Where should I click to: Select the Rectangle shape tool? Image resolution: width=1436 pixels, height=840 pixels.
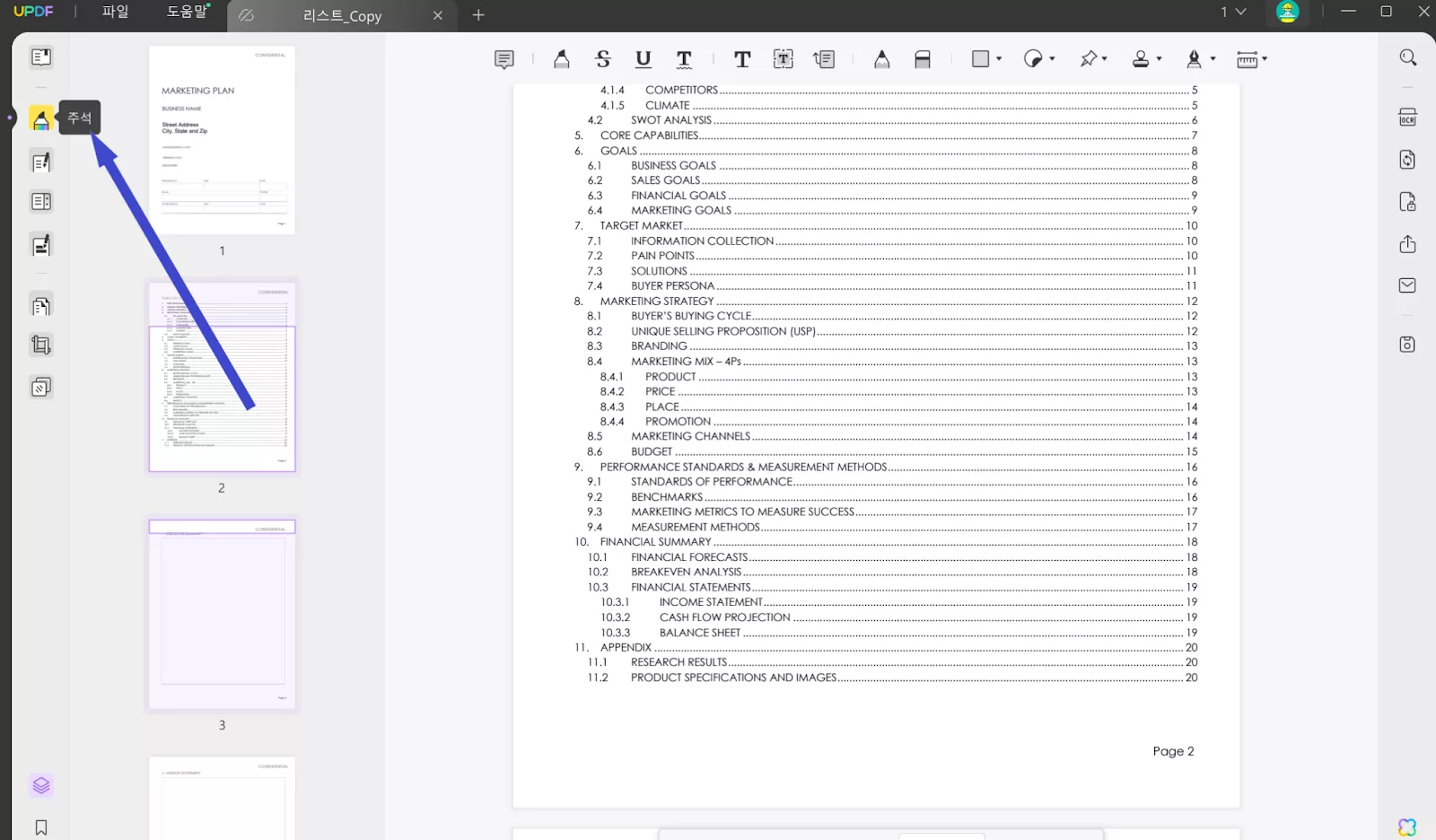981,58
